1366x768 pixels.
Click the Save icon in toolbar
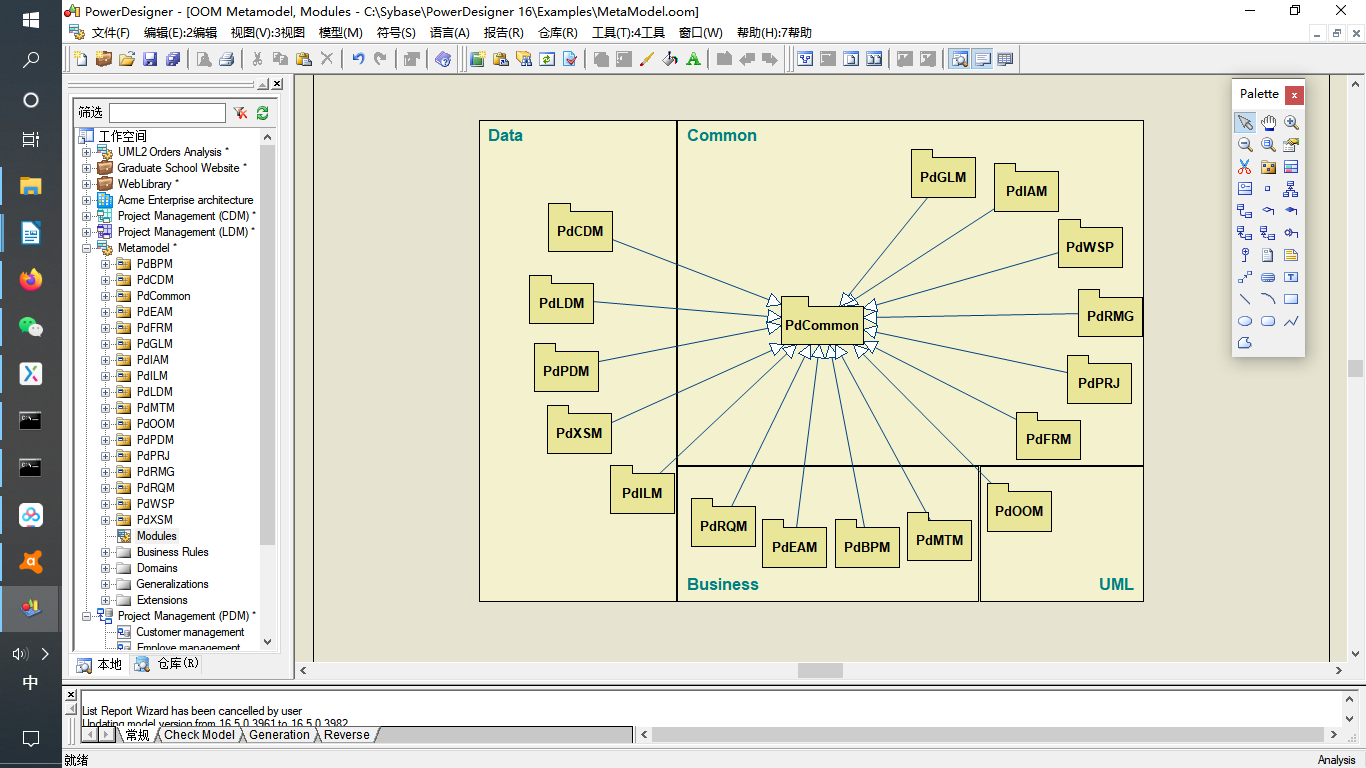(150, 59)
